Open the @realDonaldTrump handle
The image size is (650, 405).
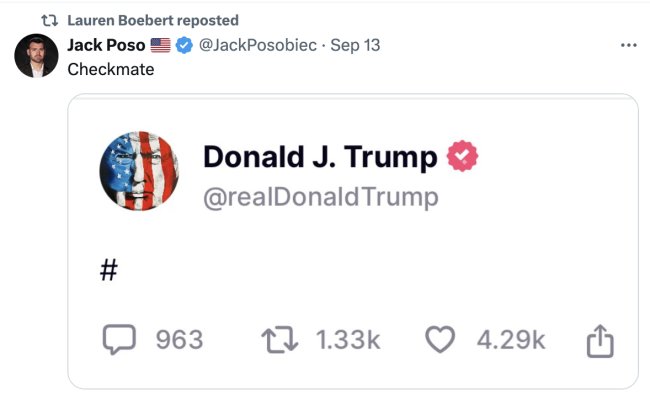320,197
